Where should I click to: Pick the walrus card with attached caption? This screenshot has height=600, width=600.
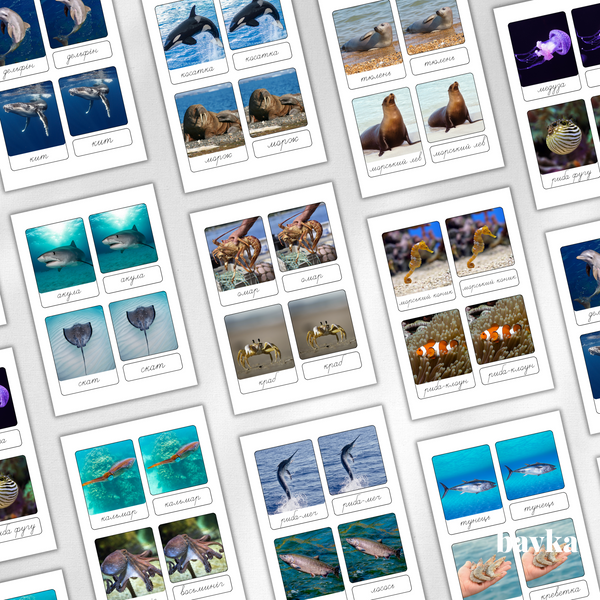(x=212, y=127)
